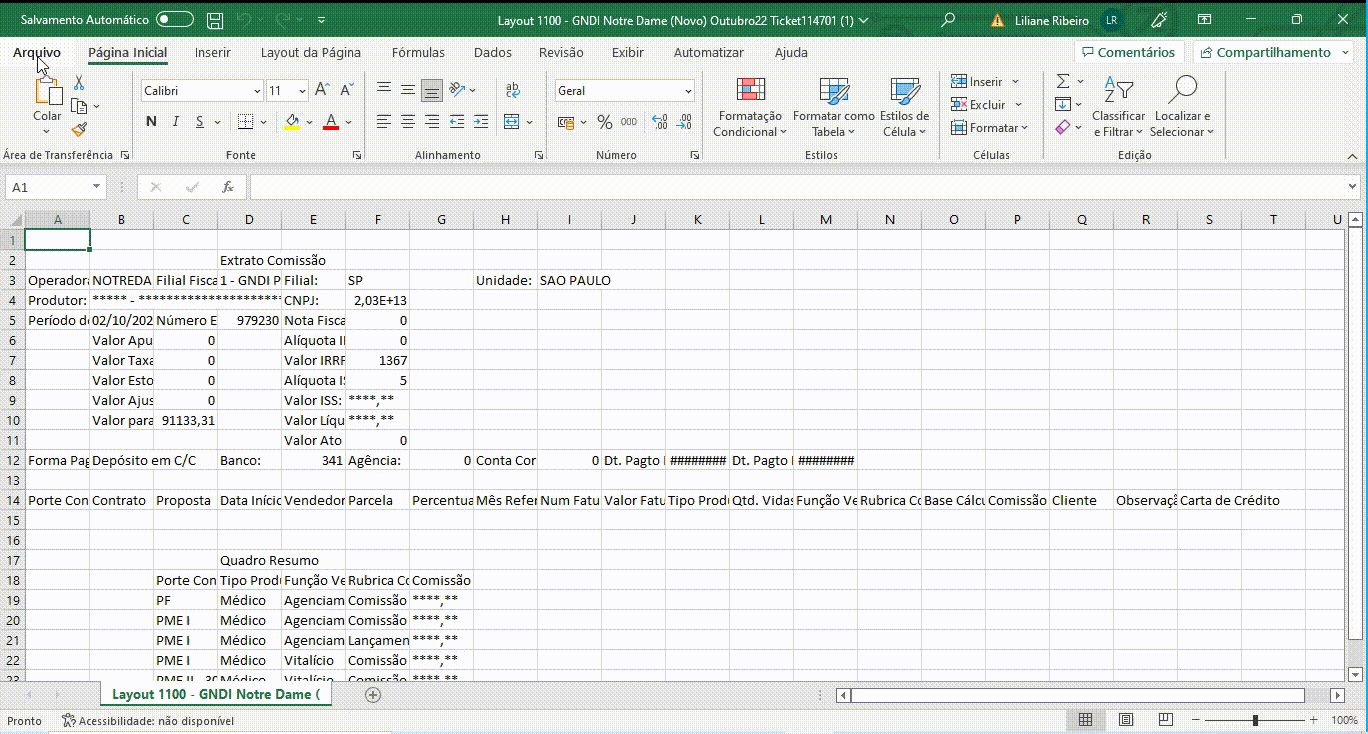The height and width of the screenshot is (734, 1368).
Task: Click the center align icon
Action: (407, 121)
